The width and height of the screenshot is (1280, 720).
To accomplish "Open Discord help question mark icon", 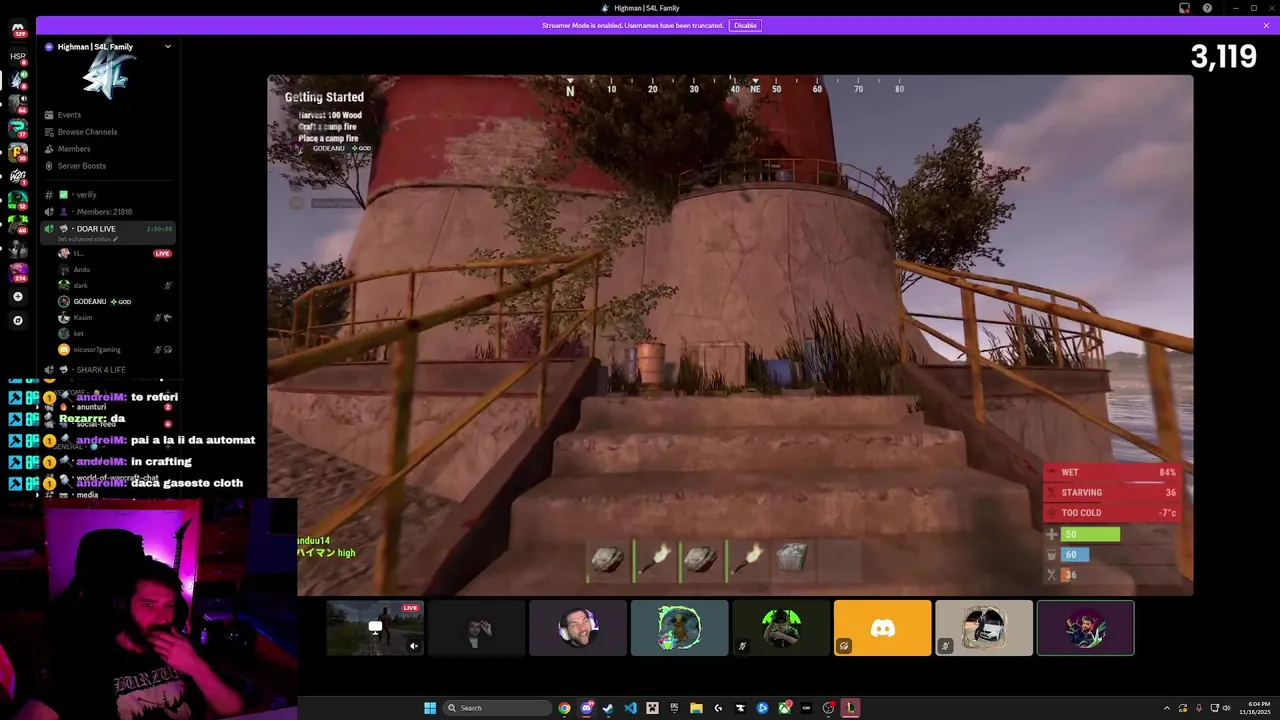I will coord(1207,8).
